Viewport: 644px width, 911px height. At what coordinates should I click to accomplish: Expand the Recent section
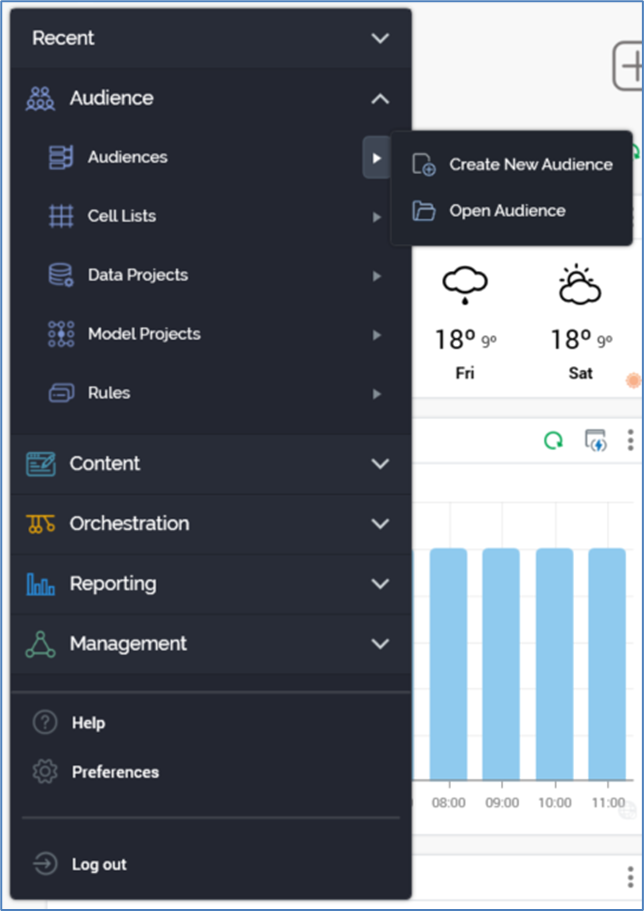point(380,38)
